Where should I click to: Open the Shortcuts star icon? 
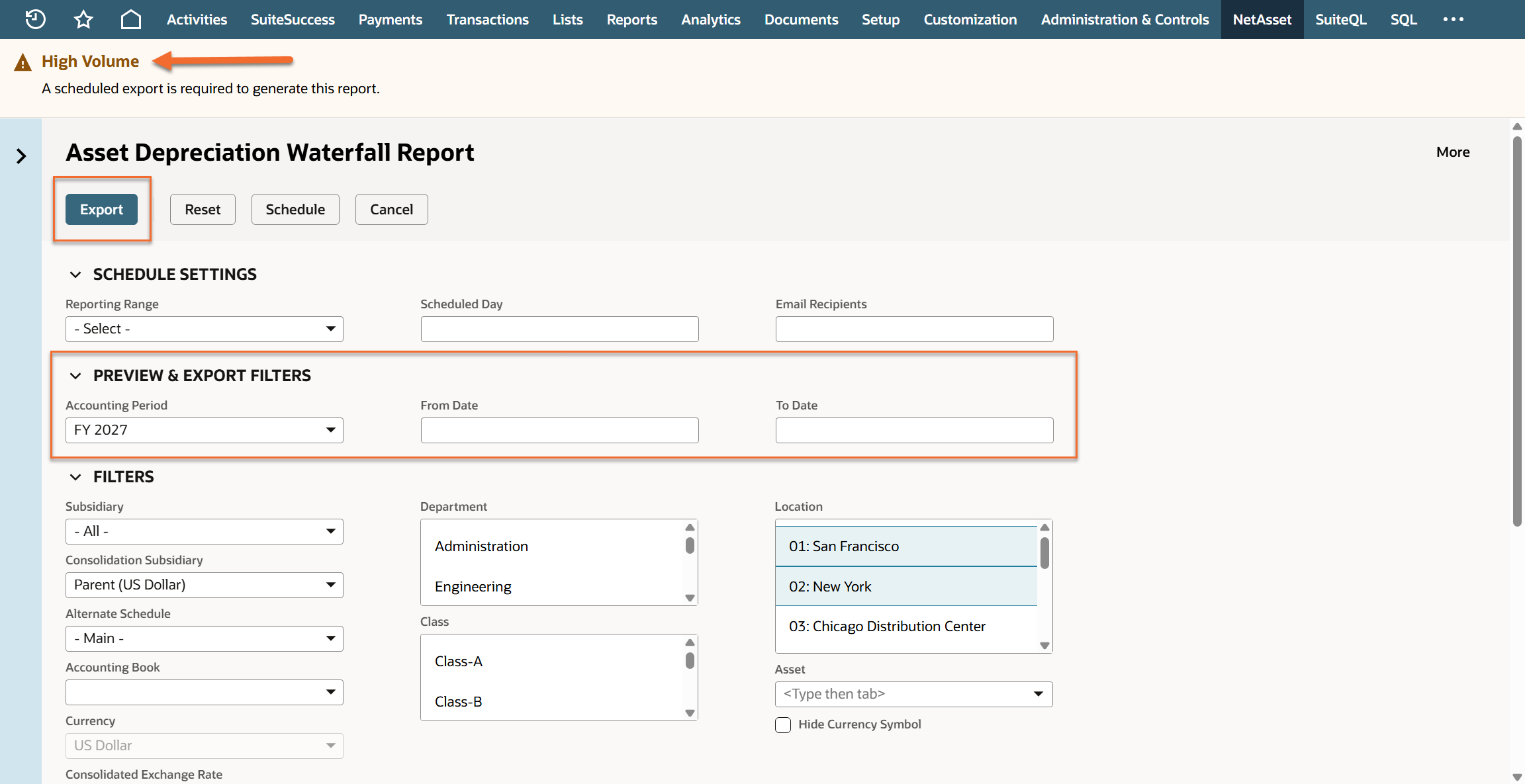83,19
